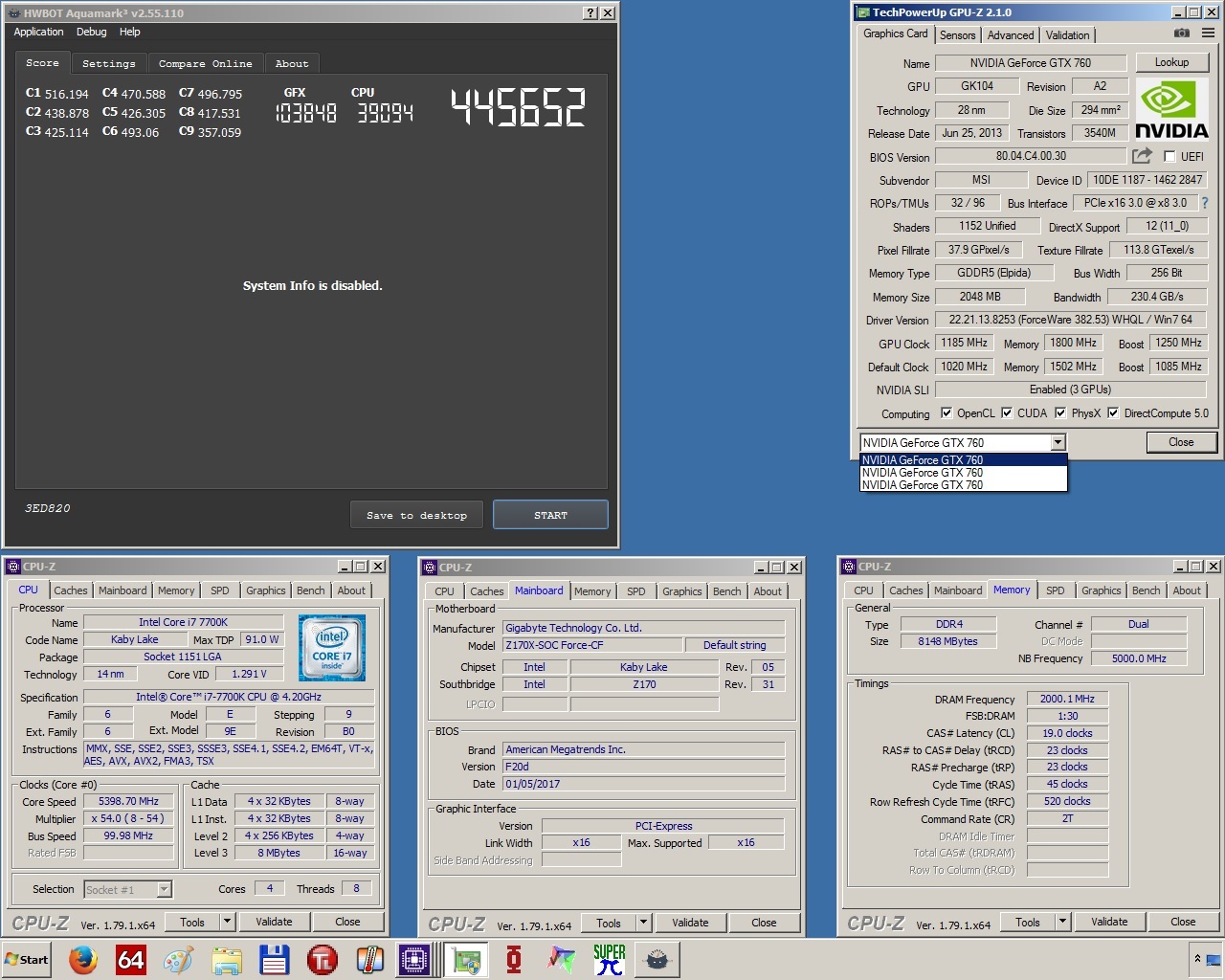Launch Firefox from the taskbar
Image resolution: width=1225 pixels, height=980 pixels.
pyautogui.click(x=83, y=959)
